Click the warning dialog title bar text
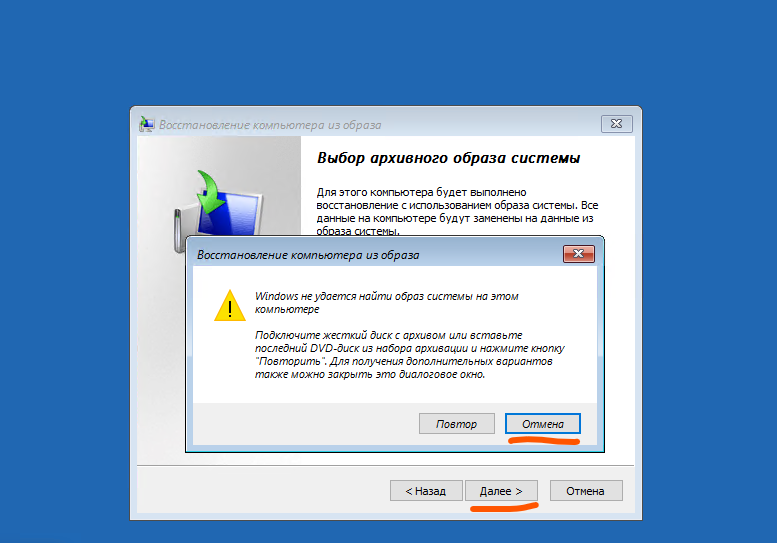Screen dimensions: 777x543 (x=308, y=255)
